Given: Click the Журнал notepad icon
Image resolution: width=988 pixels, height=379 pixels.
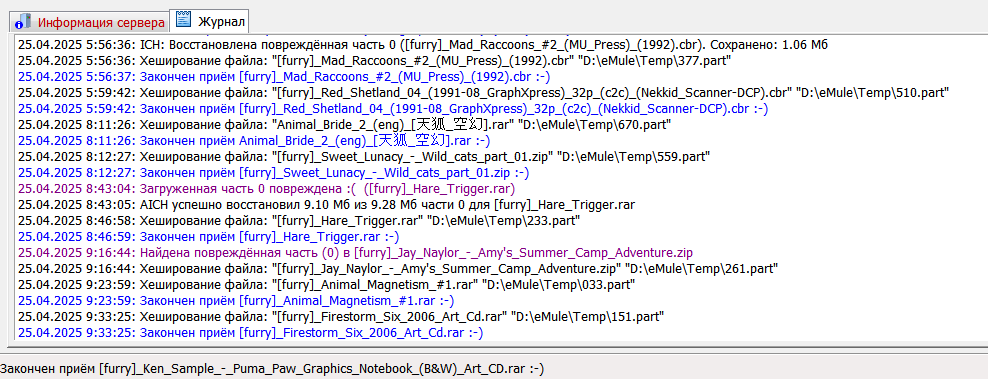Looking at the screenshot, I should 183,20.
